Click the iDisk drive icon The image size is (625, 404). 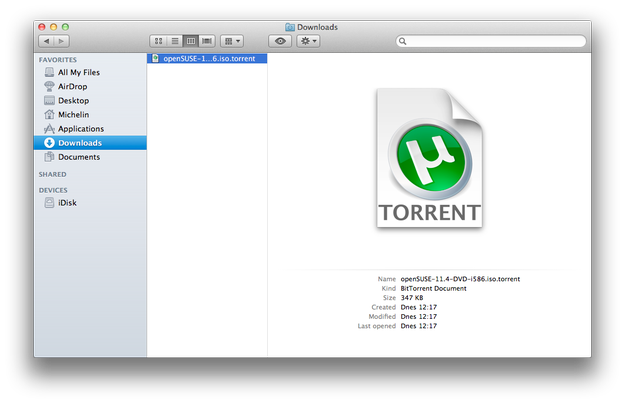click(x=49, y=203)
